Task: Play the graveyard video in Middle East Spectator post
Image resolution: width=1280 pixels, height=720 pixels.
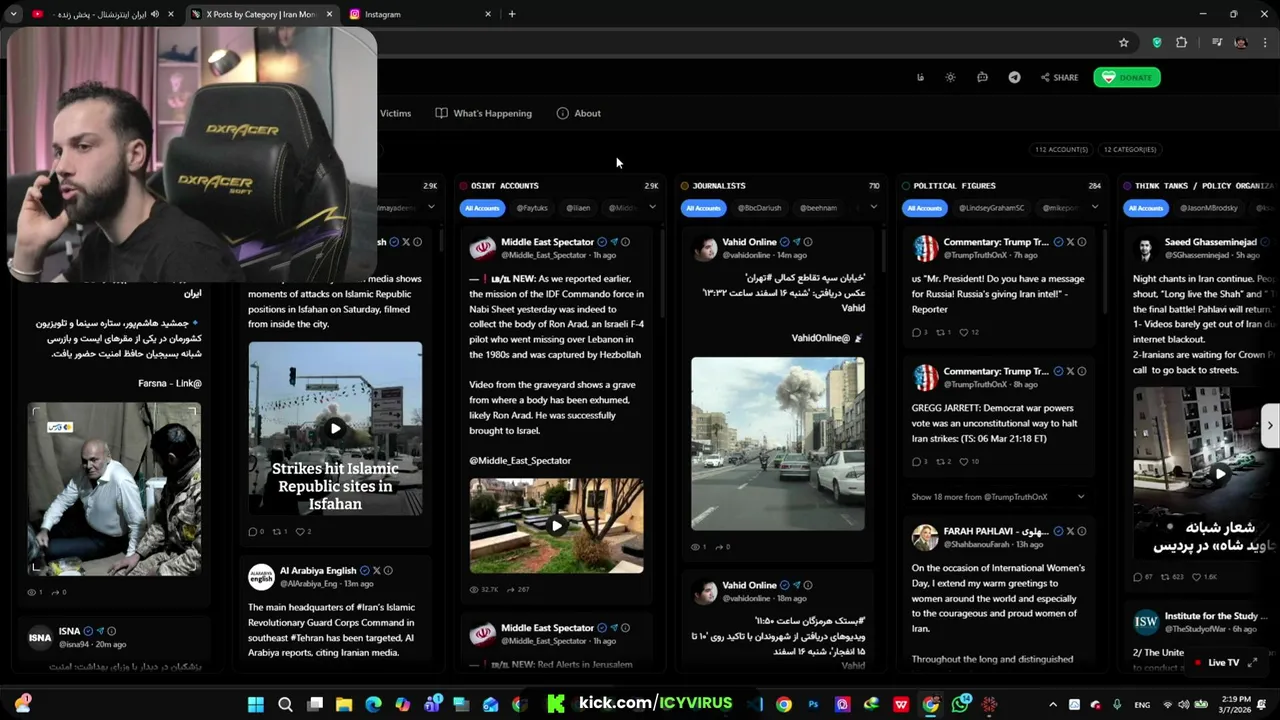Action: click(557, 525)
